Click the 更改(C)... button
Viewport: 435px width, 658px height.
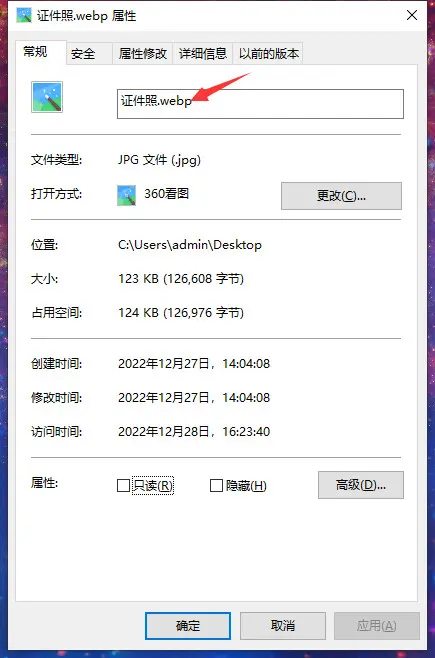pyautogui.click(x=341, y=196)
